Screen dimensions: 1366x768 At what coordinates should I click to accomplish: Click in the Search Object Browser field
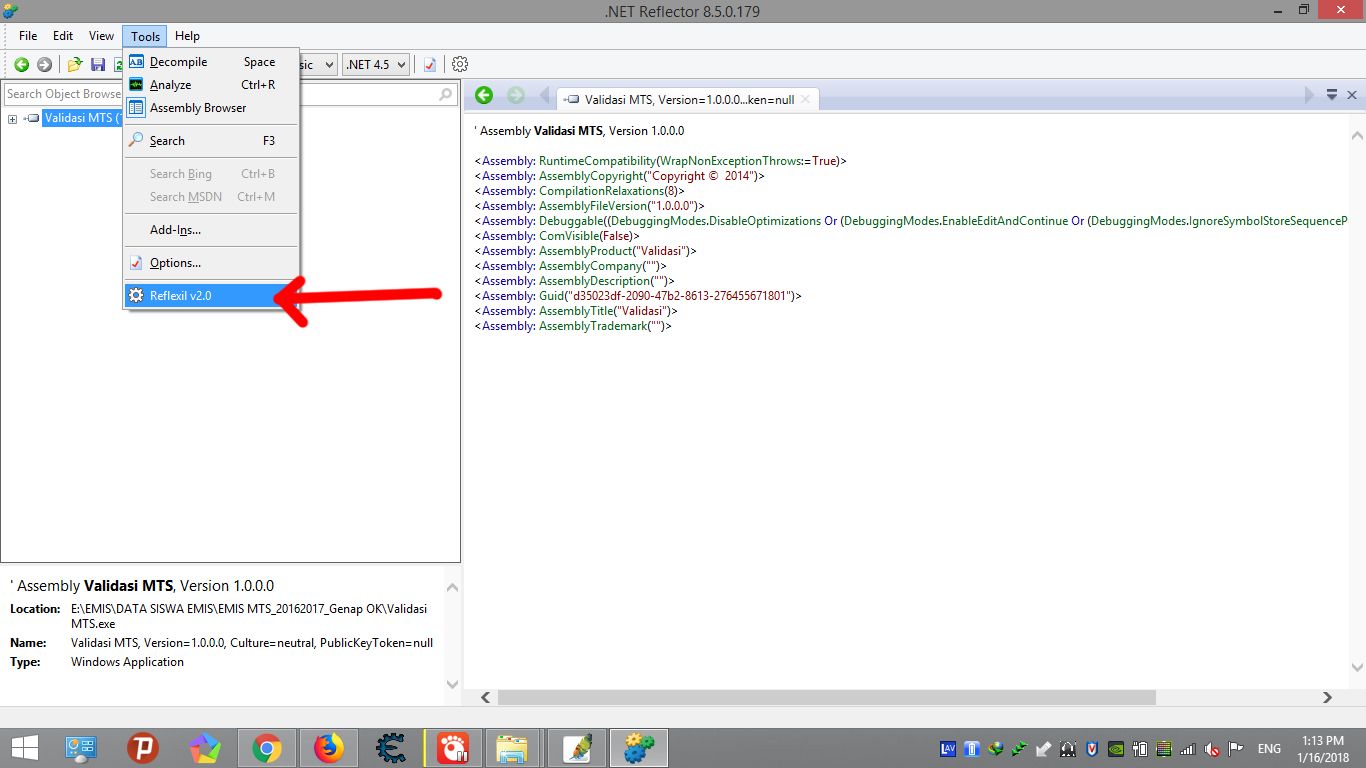230,94
